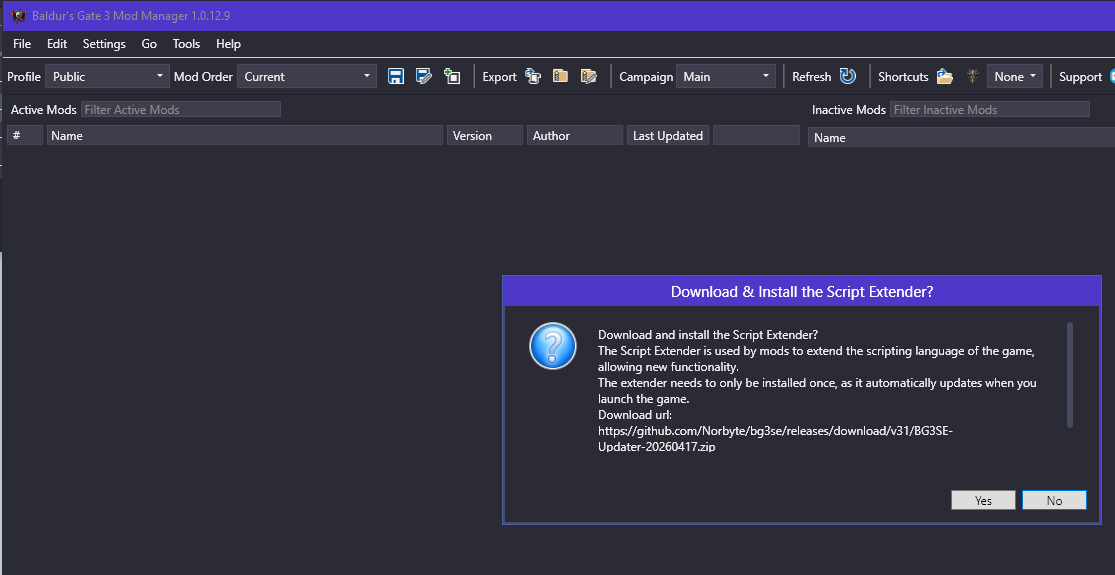Expand the None launch options dropdown
The image size is (1115, 575).
tap(1015, 76)
